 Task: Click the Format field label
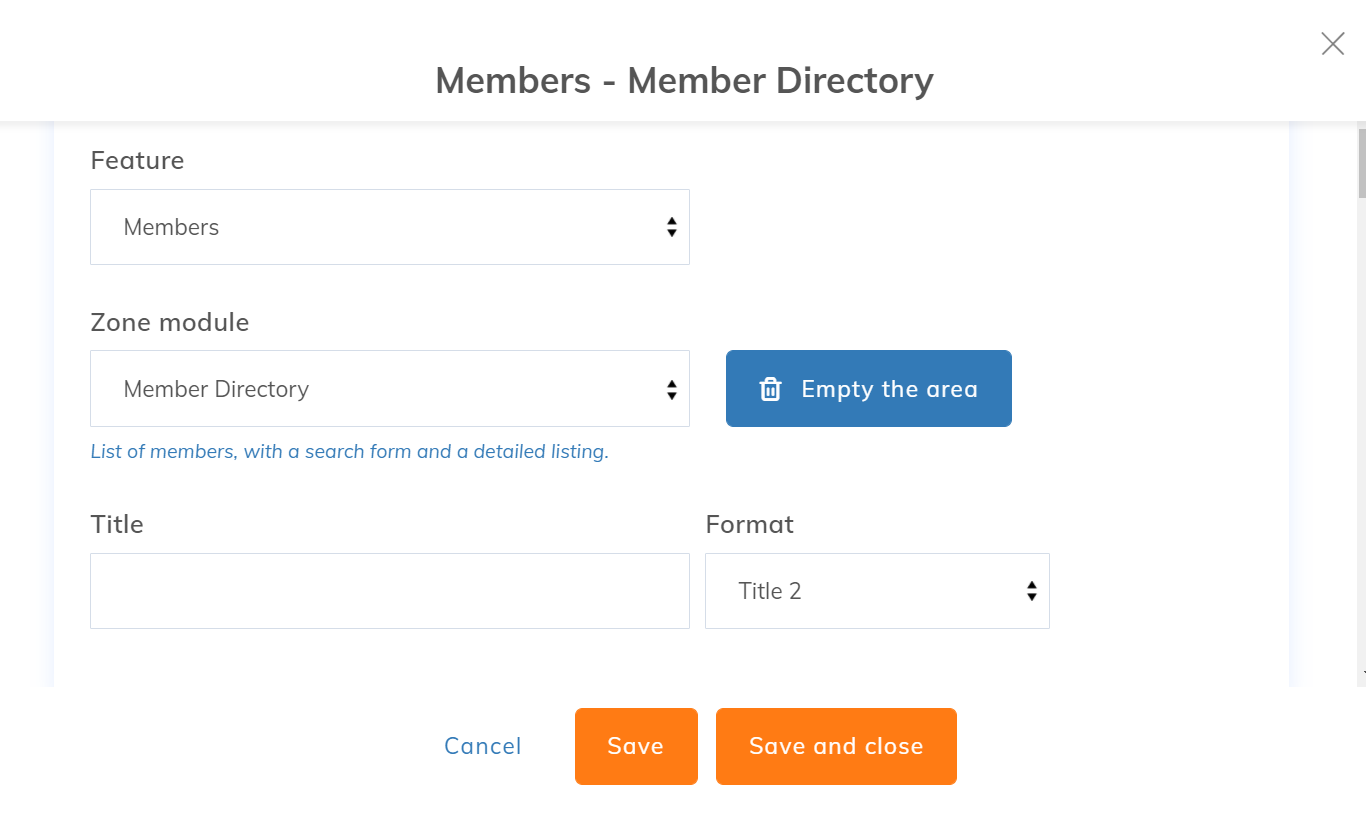point(749,525)
